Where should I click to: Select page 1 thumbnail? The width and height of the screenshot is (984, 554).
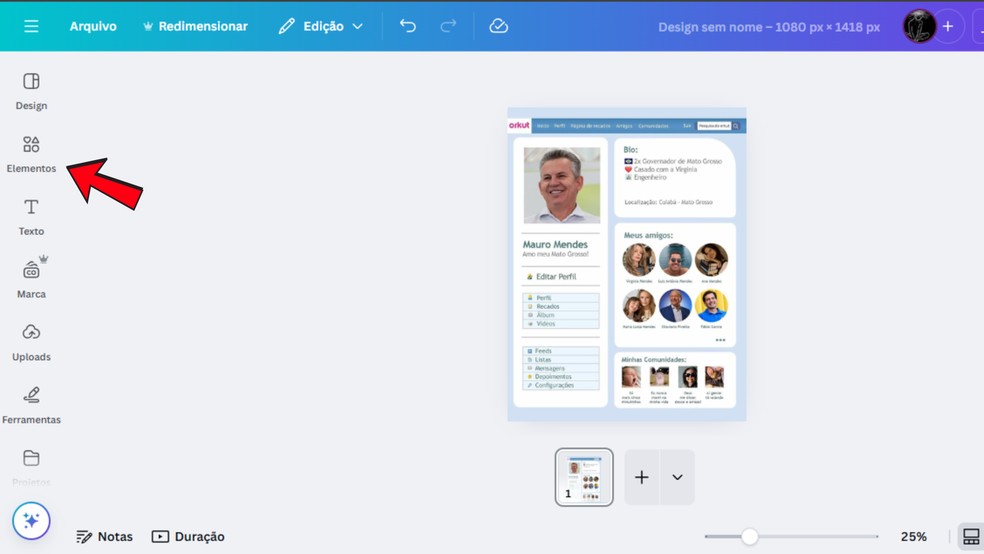584,477
